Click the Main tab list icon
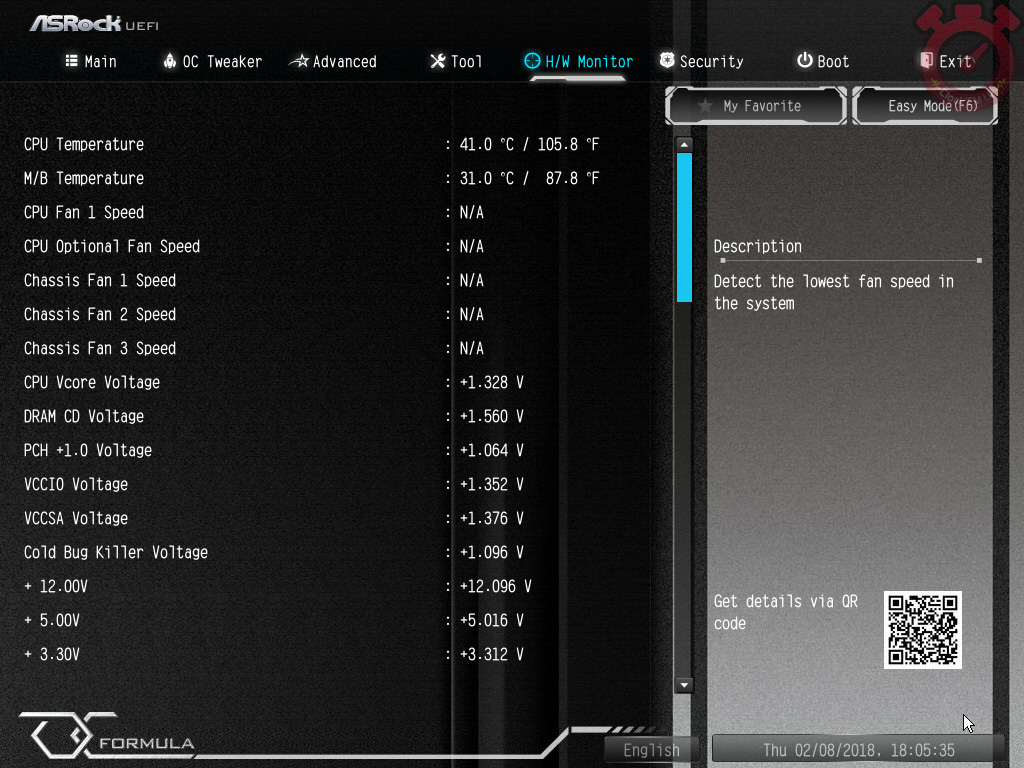 click(x=71, y=61)
